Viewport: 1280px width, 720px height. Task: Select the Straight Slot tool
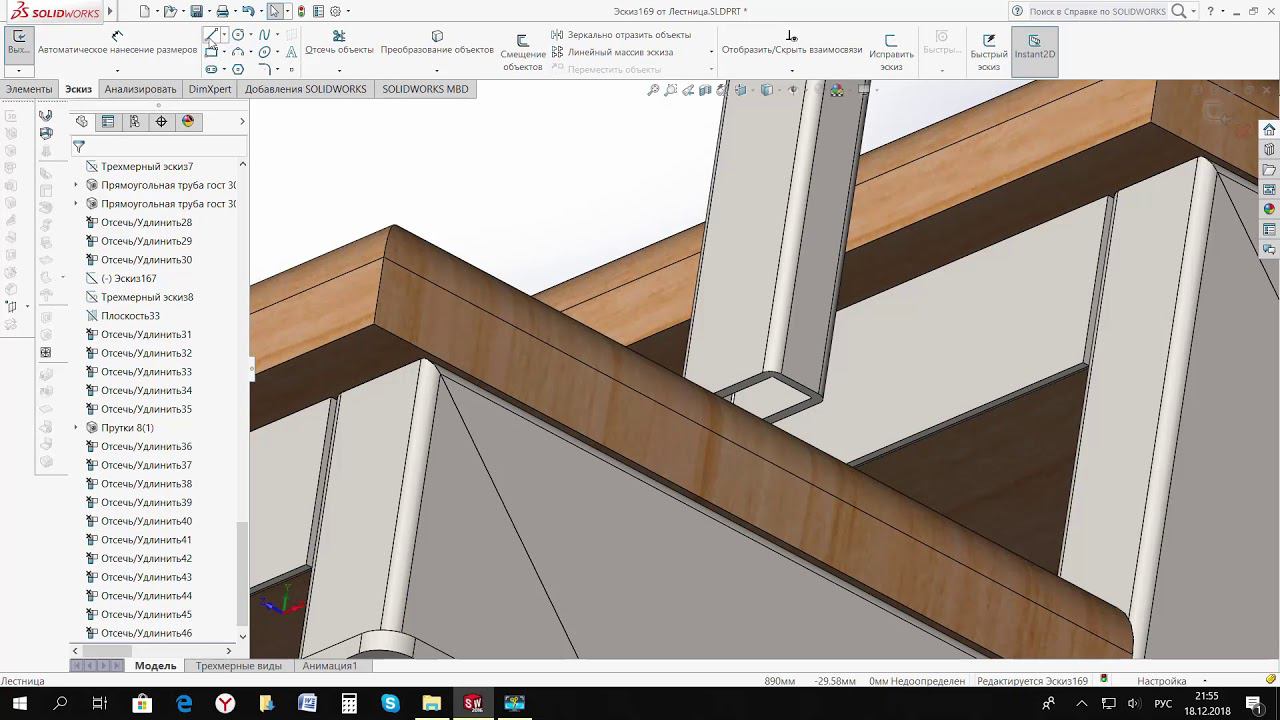211,70
